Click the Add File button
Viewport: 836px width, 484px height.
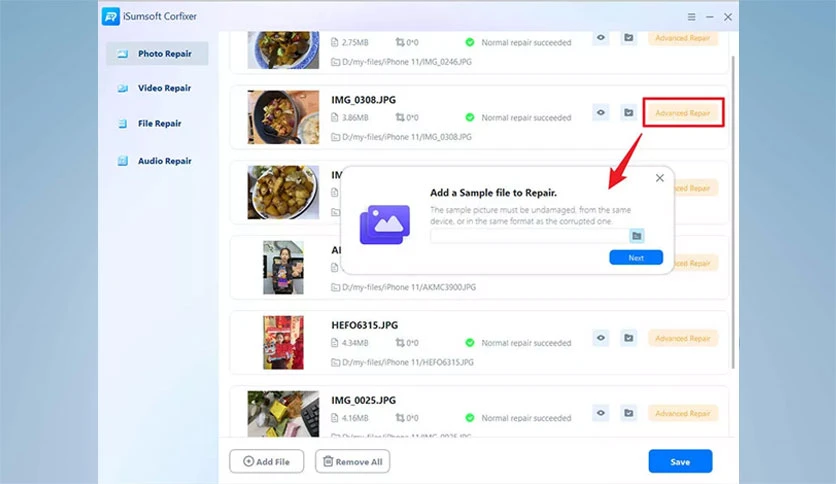click(267, 462)
